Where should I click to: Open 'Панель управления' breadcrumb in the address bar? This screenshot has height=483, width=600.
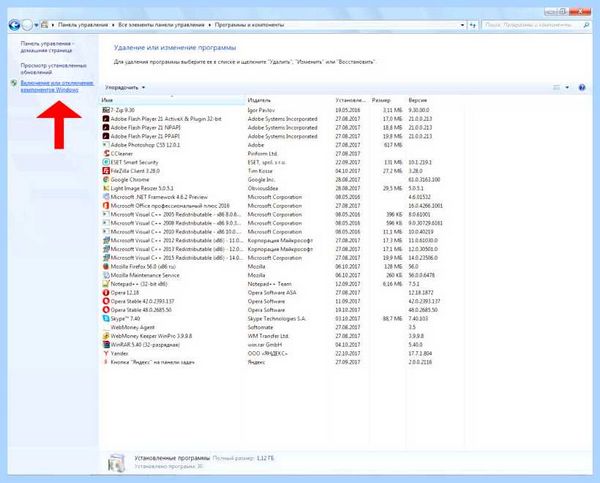coord(83,25)
